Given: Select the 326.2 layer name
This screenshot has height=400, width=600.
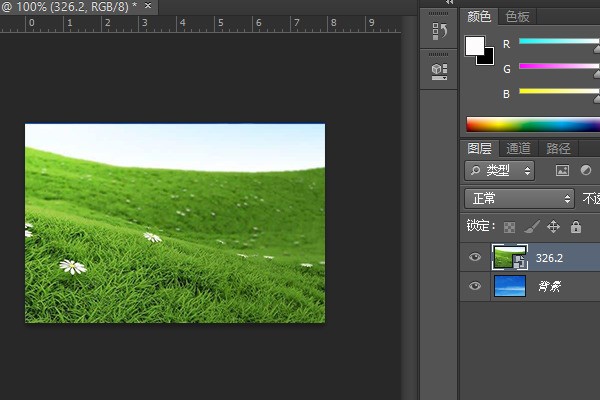Looking at the screenshot, I should tap(549, 258).
